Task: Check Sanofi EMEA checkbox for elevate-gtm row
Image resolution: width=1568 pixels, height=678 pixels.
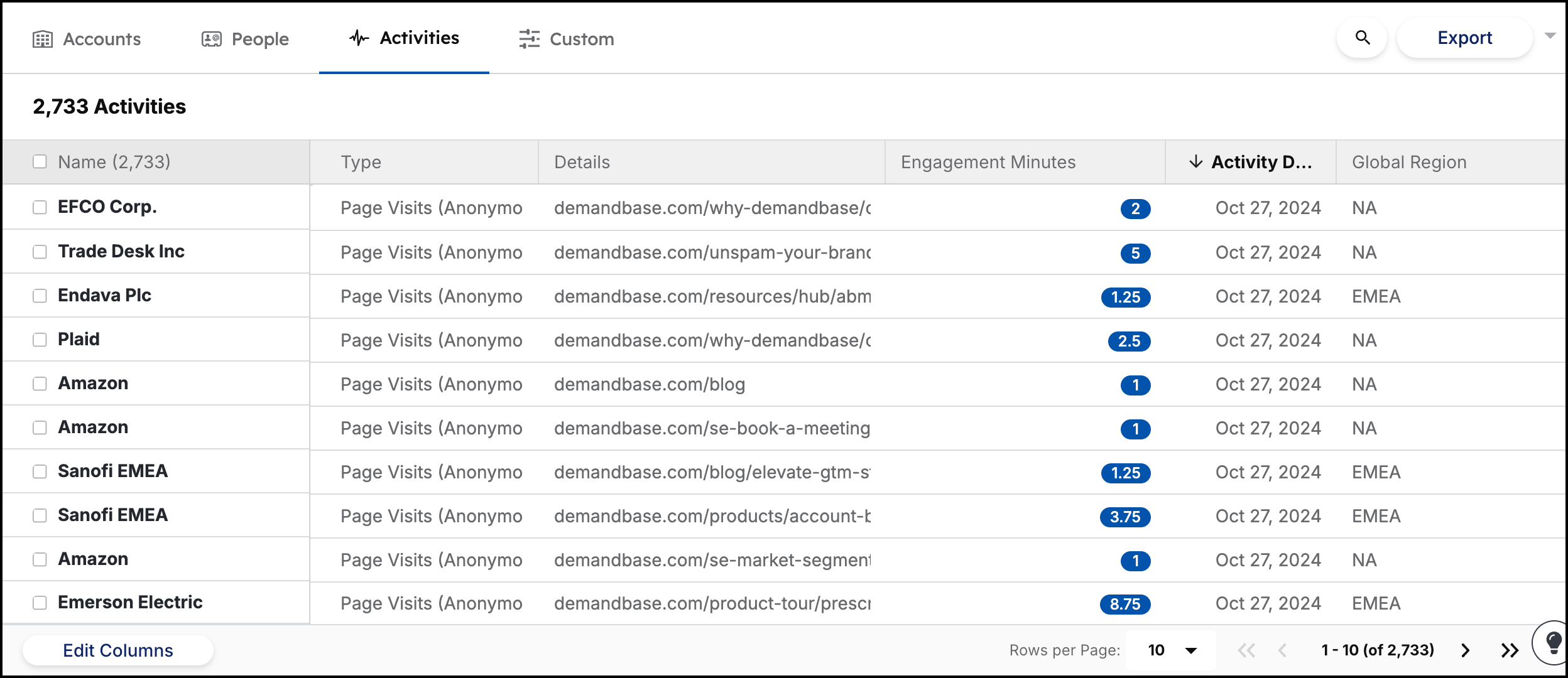Action: (x=40, y=471)
